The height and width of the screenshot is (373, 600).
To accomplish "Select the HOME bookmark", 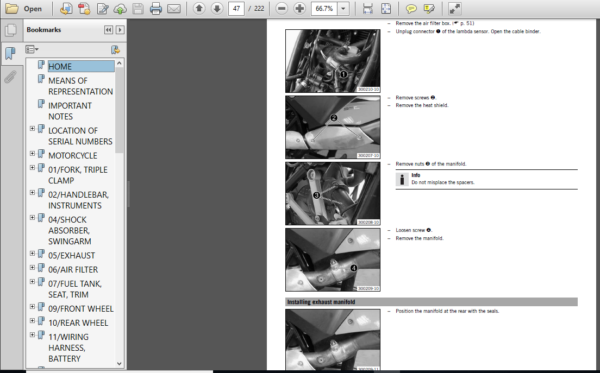I will coord(81,67).
